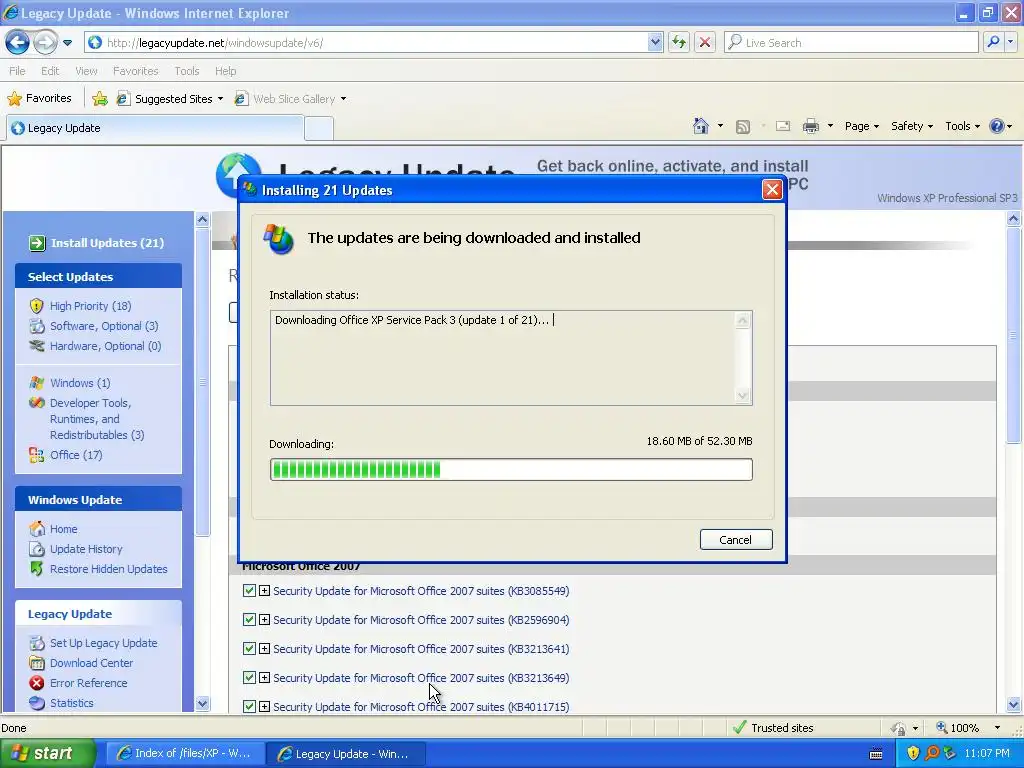This screenshot has width=1024, height=768.
Task: Click the IE Back navigation arrow
Action: coord(18,43)
